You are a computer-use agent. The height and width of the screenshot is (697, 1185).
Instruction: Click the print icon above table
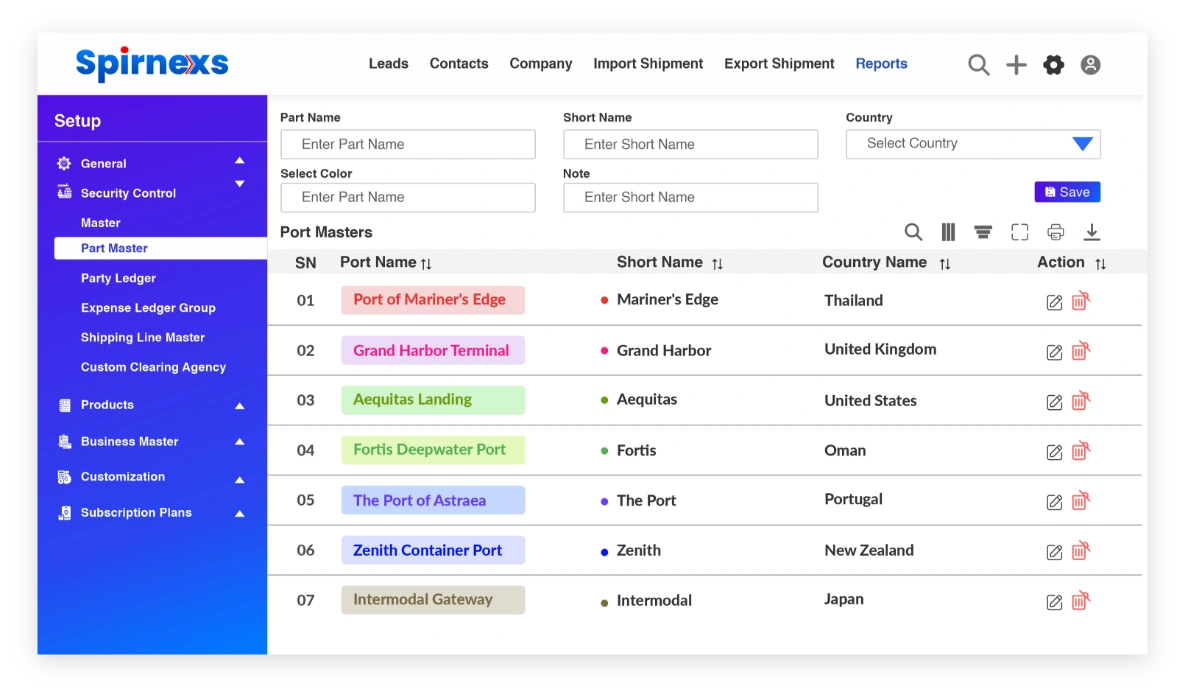pyautogui.click(x=1055, y=232)
